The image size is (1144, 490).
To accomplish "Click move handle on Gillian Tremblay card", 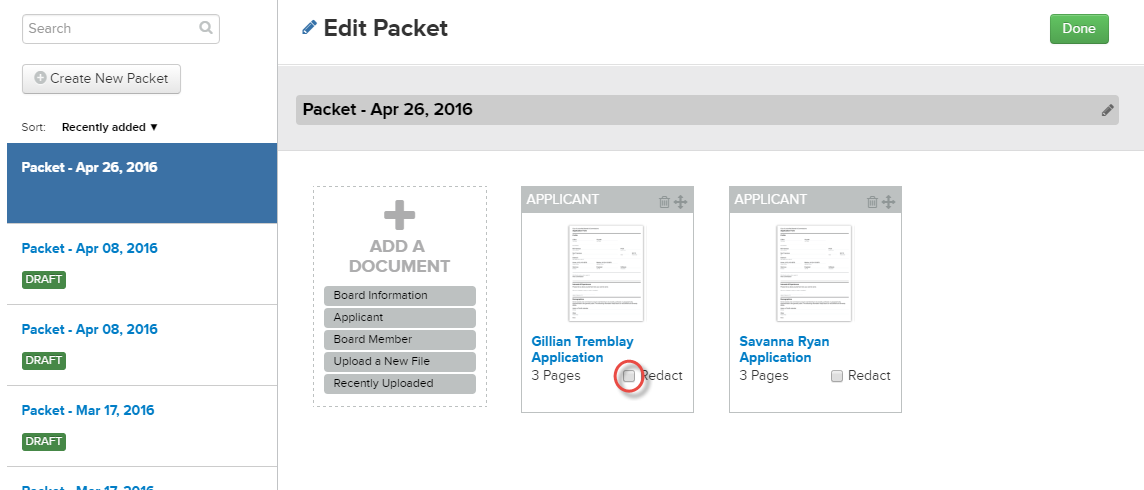I will 681,202.
